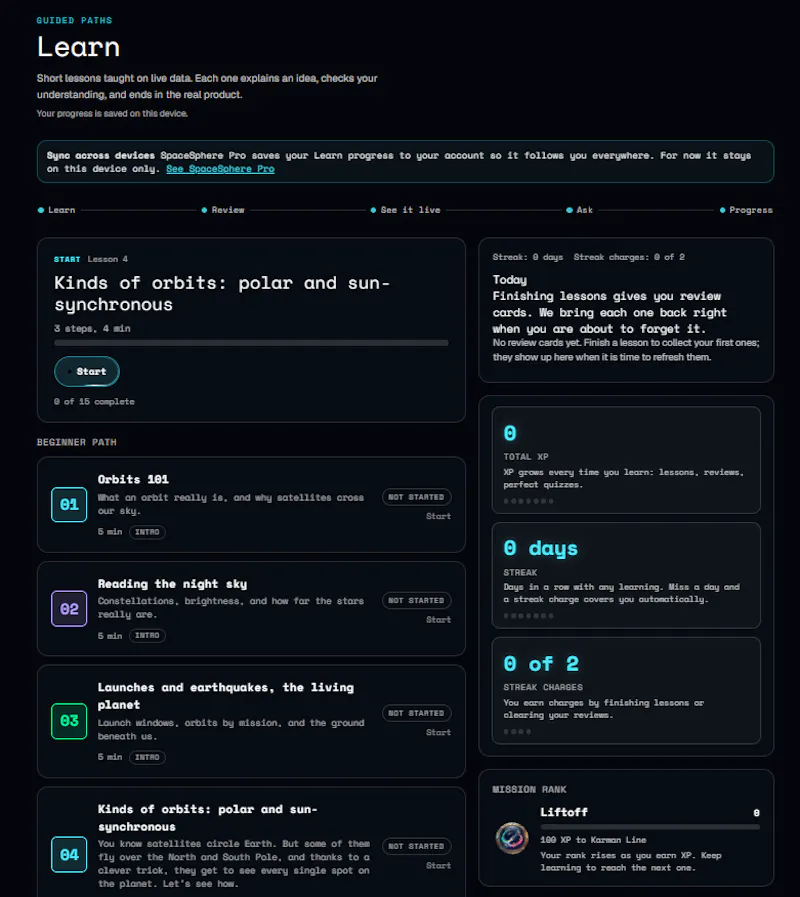Jump to the See it live step
This screenshot has width=800, height=897.
[x=406, y=210]
